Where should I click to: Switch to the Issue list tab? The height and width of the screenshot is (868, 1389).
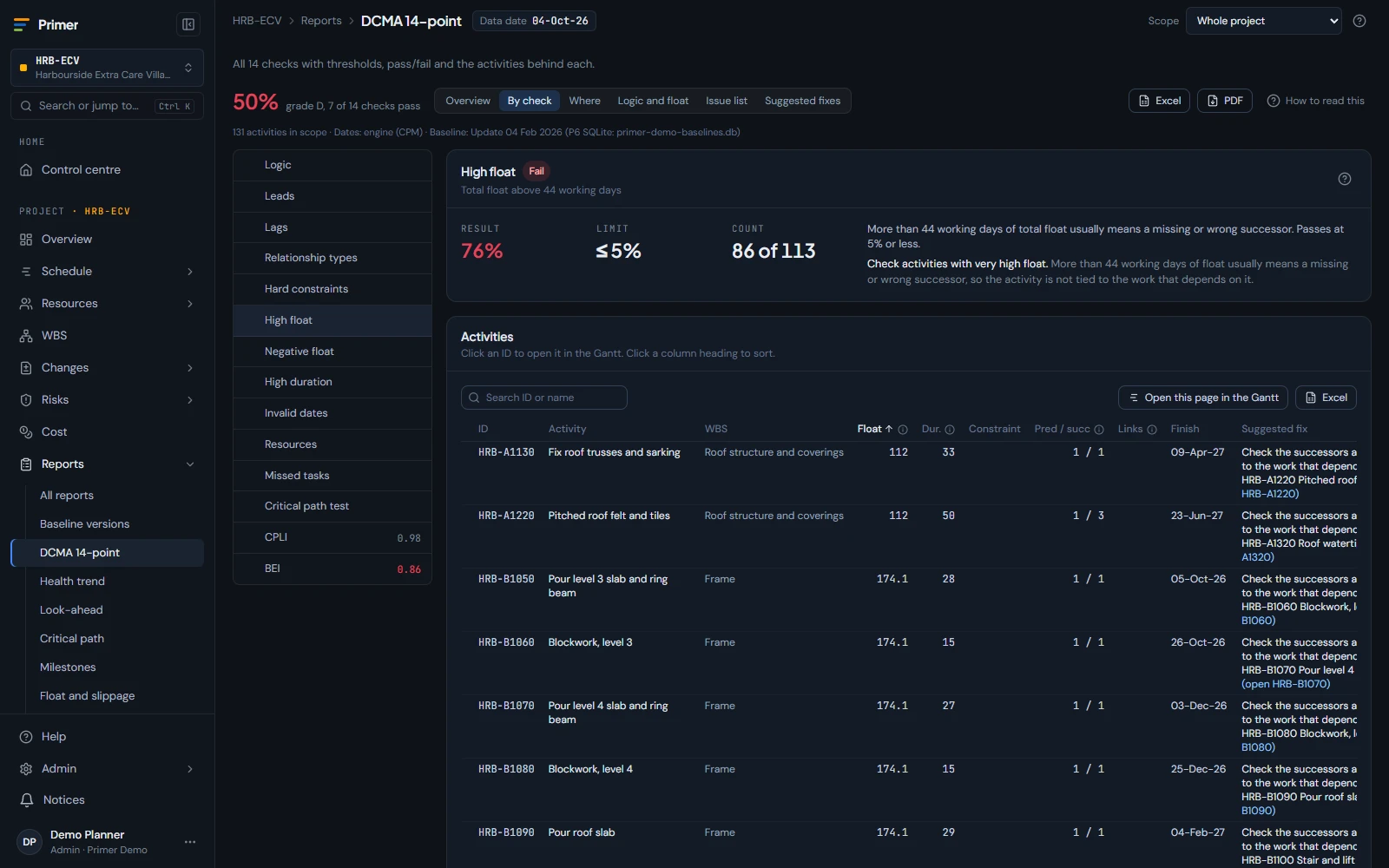point(727,101)
